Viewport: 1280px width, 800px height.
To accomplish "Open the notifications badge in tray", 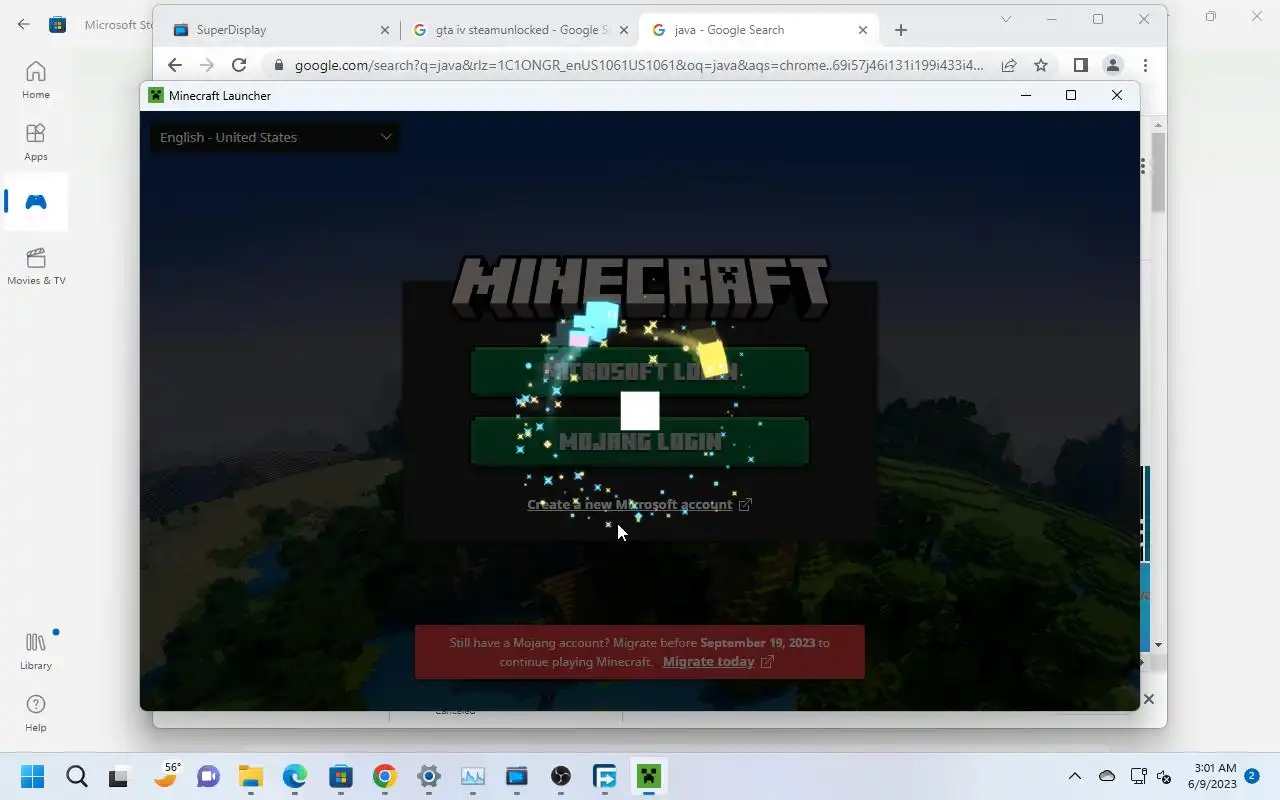I will 1252,775.
